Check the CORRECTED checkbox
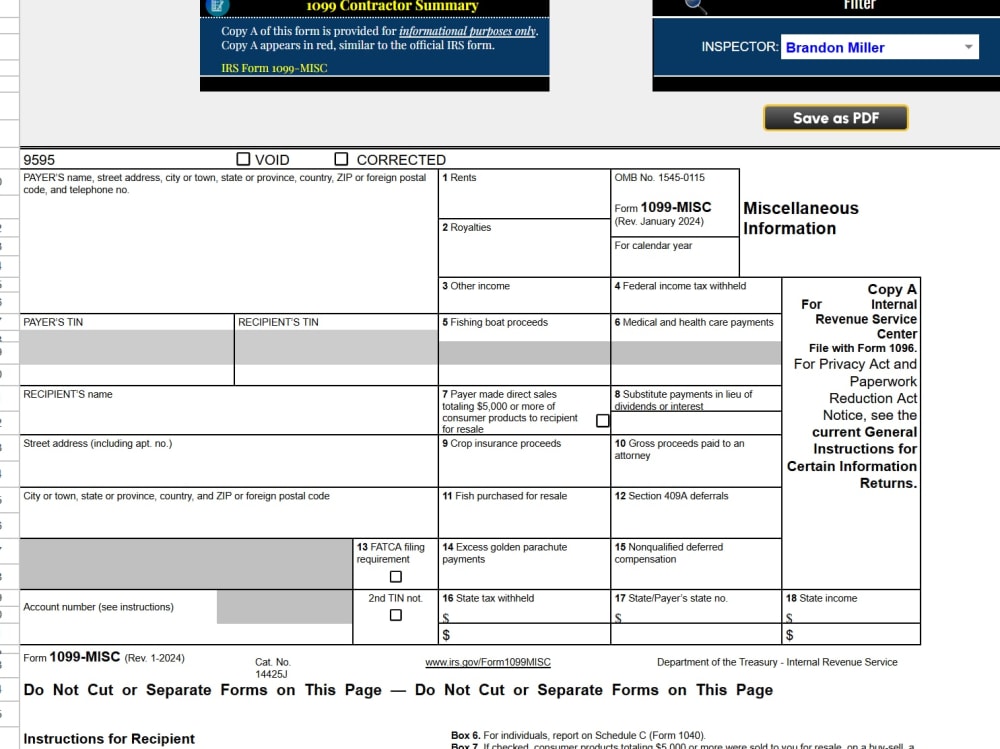Screen dimensions: 1000x749 pyautogui.click(x=341, y=159)
